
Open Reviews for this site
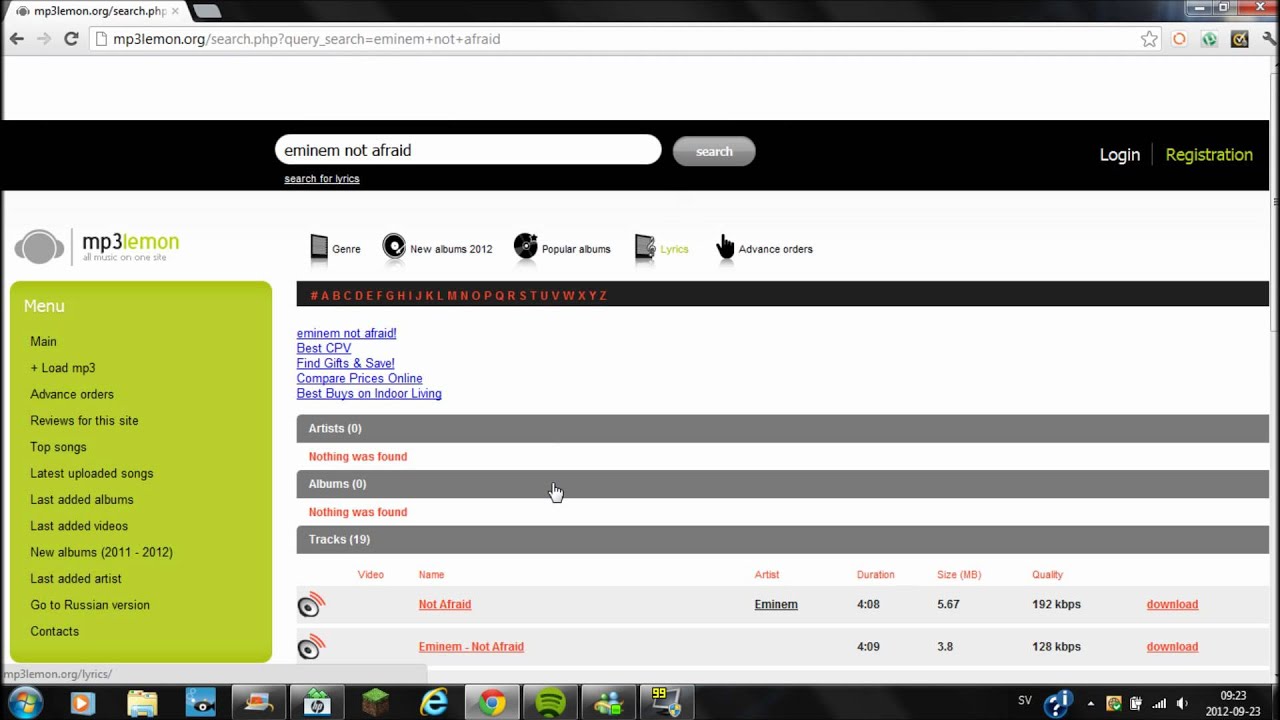click(84, 421)
